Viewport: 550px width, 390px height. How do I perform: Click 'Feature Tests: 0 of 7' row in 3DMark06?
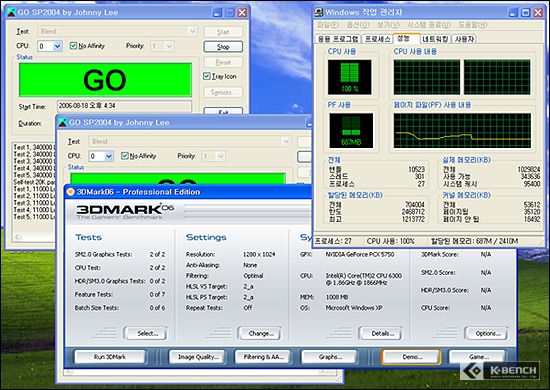click(x=120, y=294)
